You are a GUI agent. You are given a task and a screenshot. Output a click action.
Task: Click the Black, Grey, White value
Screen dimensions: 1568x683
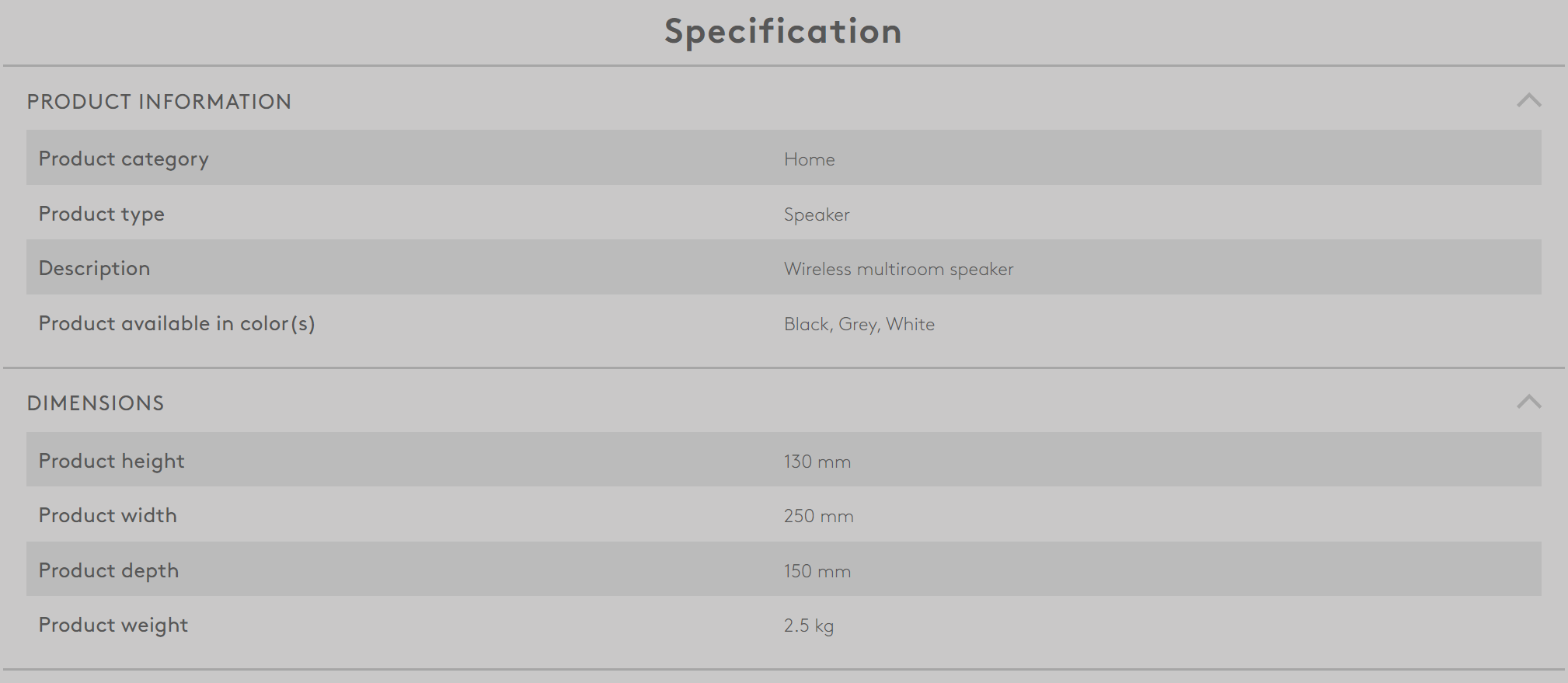coord(859,324)
